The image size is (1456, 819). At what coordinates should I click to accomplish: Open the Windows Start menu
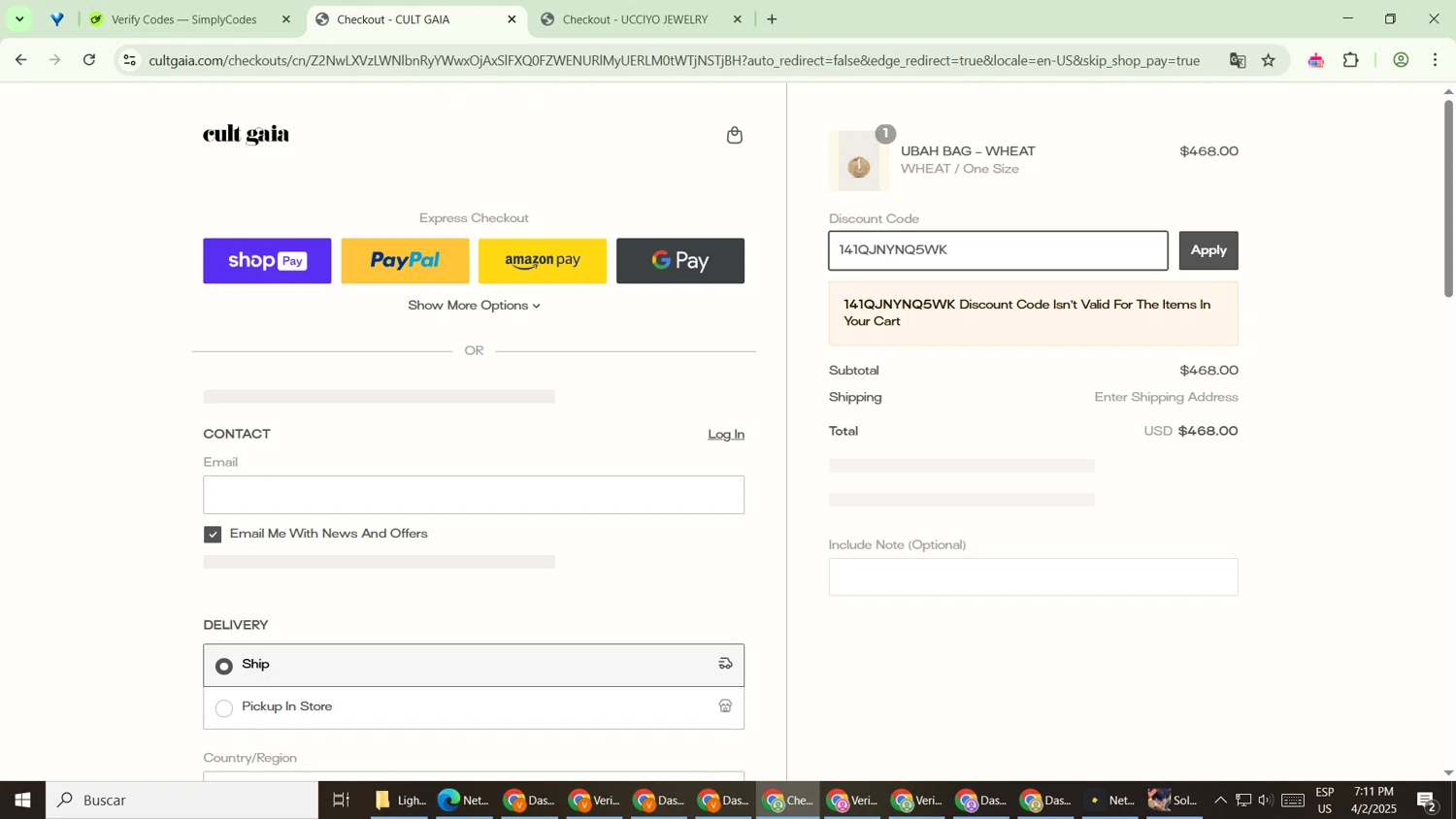[22, 801]
